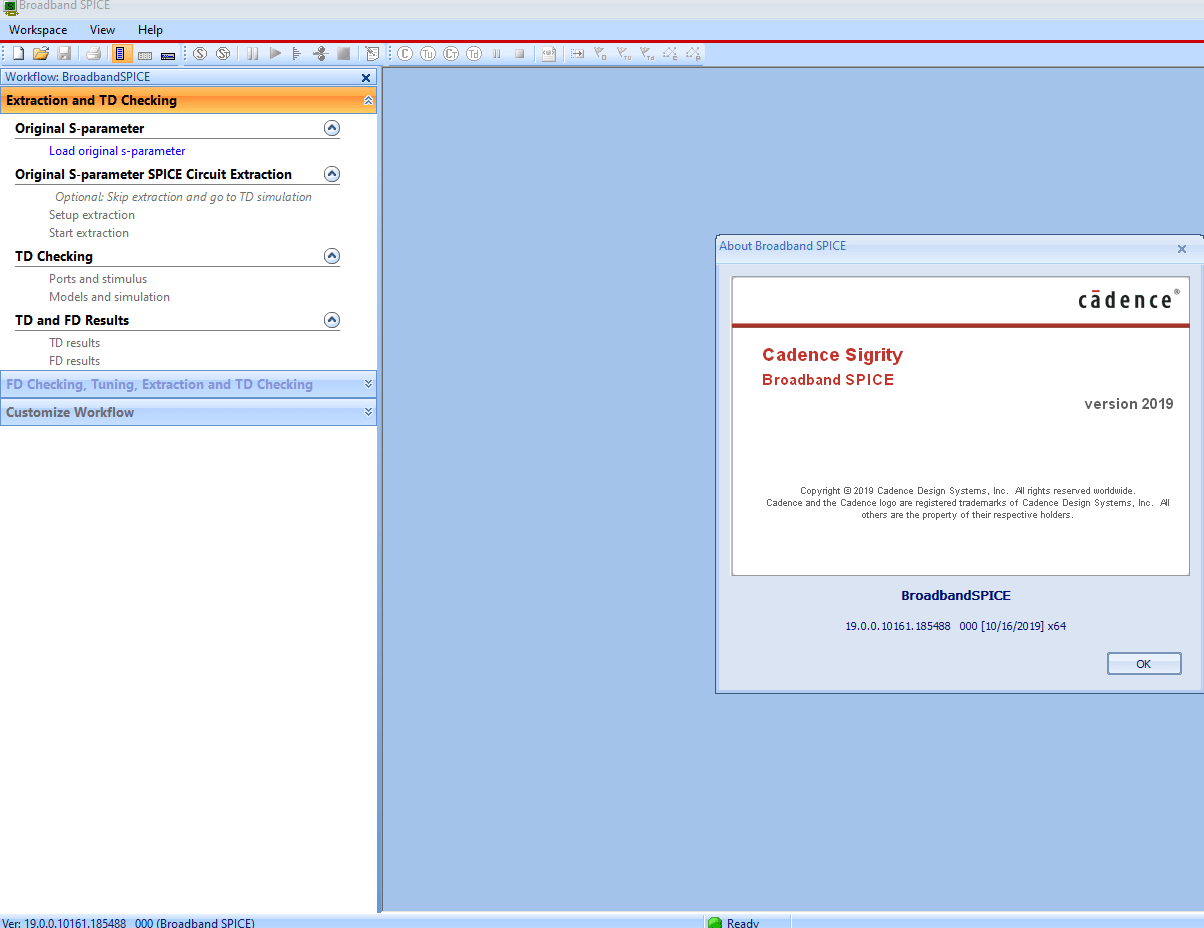
Task: Click the green Ready status indicator
Action: click(715, 923)
